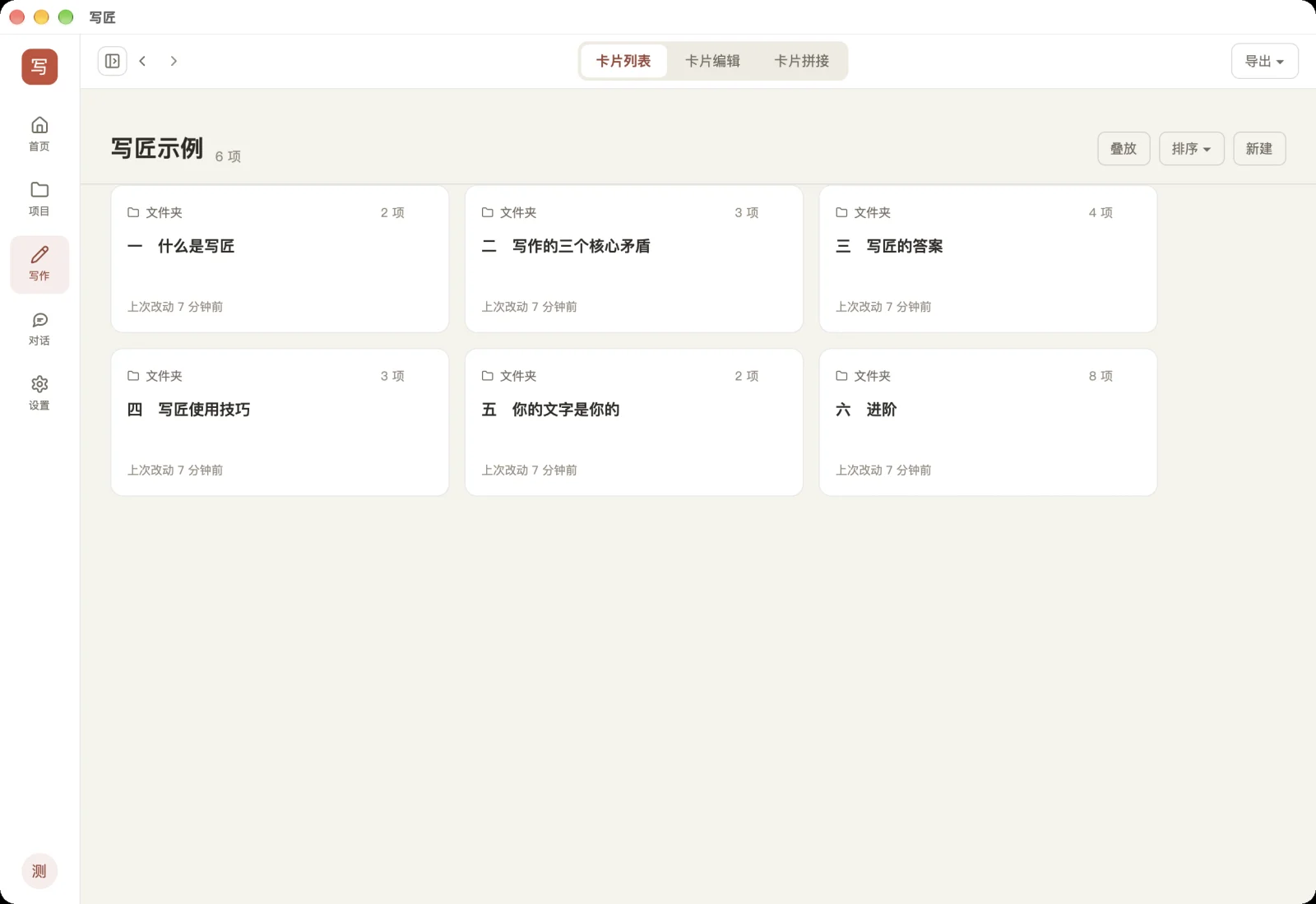This screenshot has height=904, width=1316.
Task: Open card 什么是写匠
Action: pyautogui.click(x=280, y=259)
